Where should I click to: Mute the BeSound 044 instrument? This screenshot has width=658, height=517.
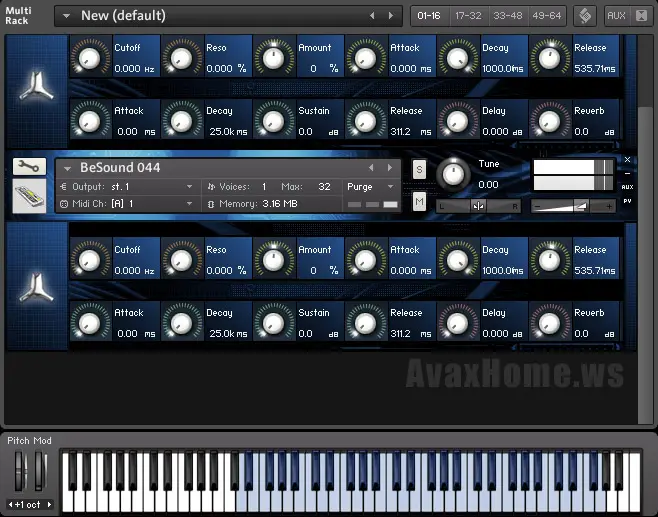click(419, 202)
